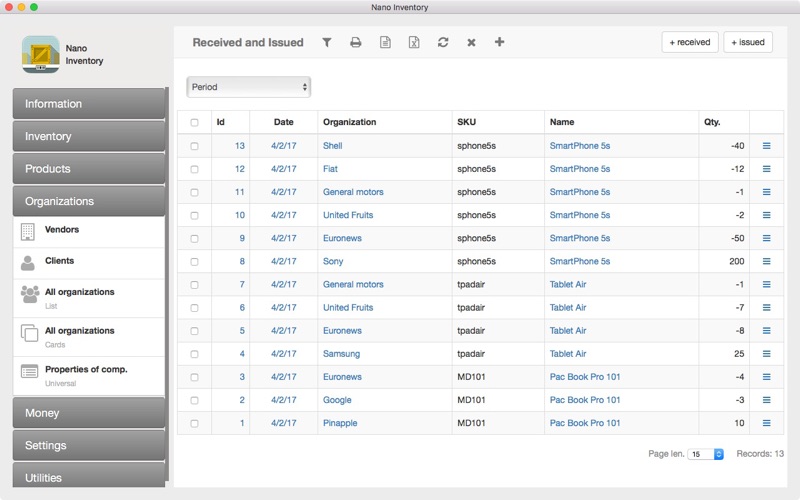
Task: Click the Nano Inventory app logo
Action: tap(40, 54)
